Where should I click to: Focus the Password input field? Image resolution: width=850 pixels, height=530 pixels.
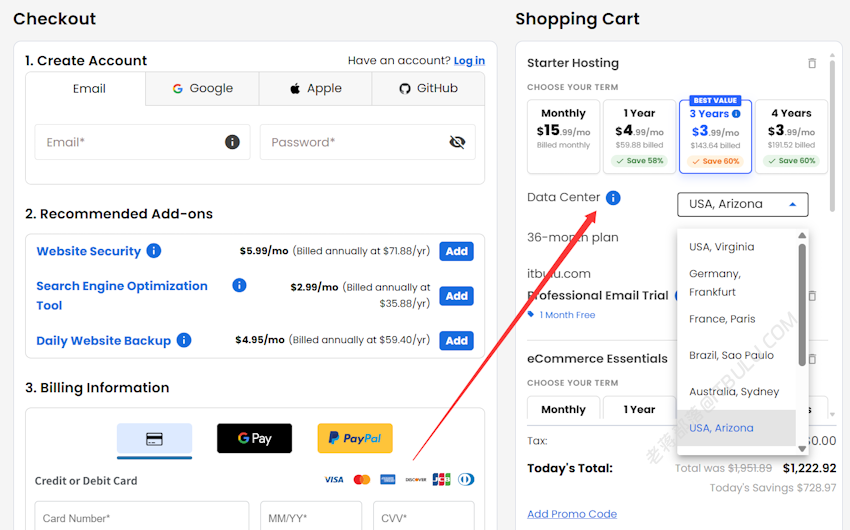(368, 142)
